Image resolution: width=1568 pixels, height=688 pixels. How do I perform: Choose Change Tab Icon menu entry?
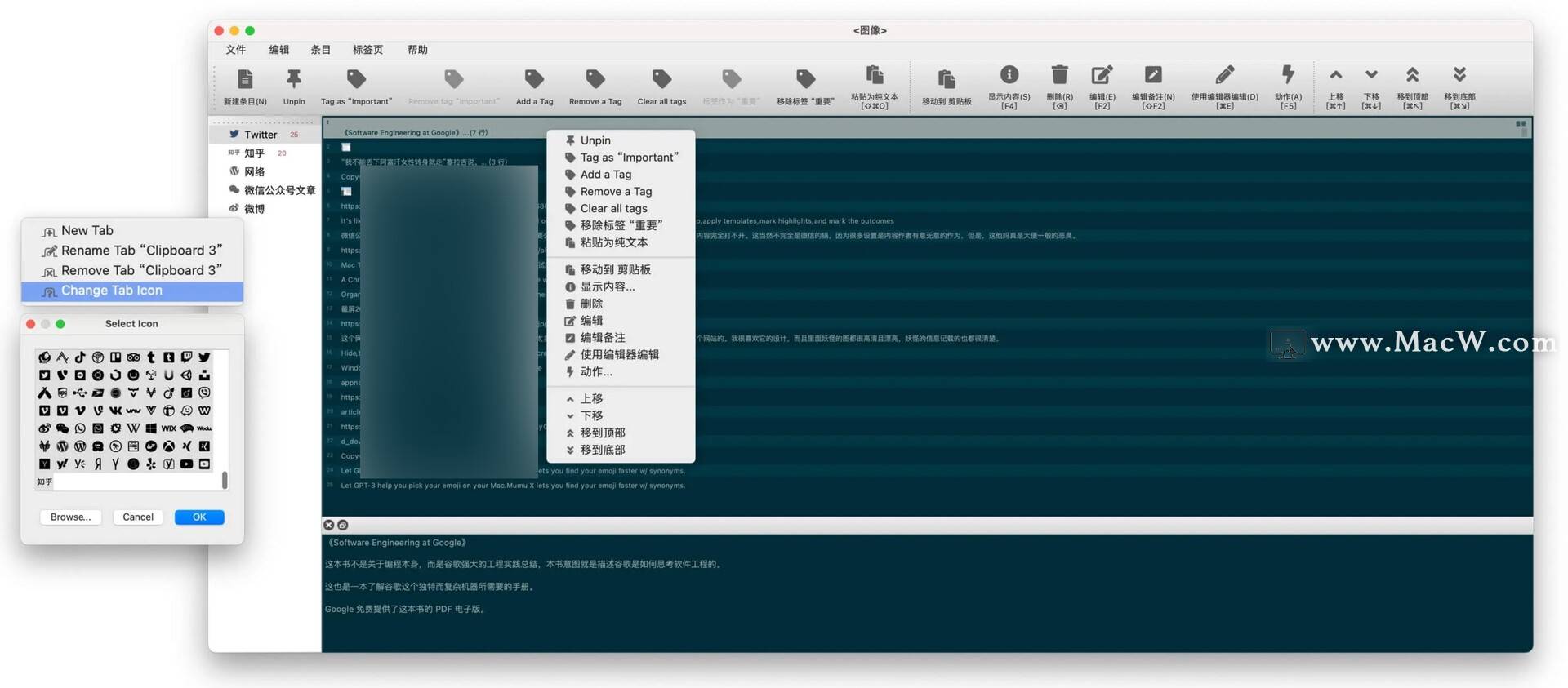coord(132,291)
